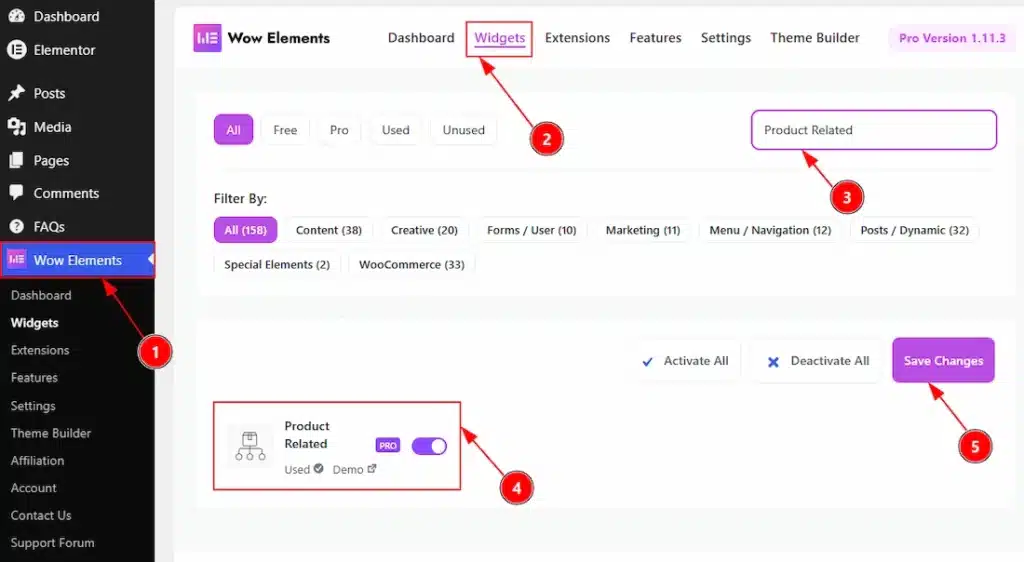Filter widgets by Free
Screen dimensions: 1024x562
(x=285, y=130)
